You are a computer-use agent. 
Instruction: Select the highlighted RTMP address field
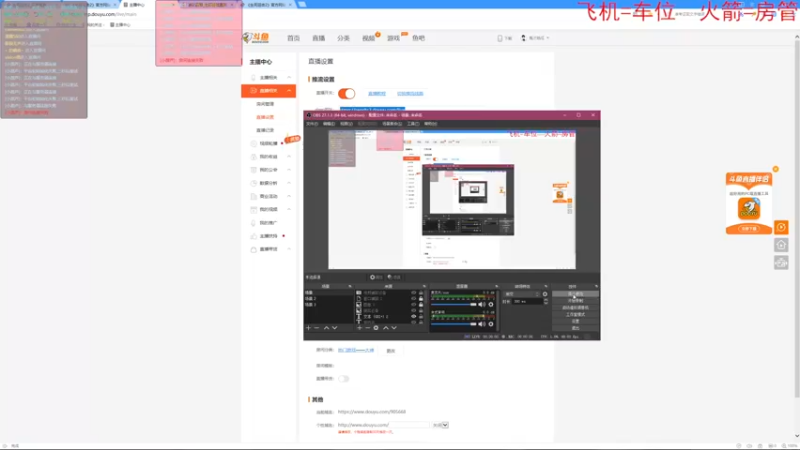tap(372, 109)
